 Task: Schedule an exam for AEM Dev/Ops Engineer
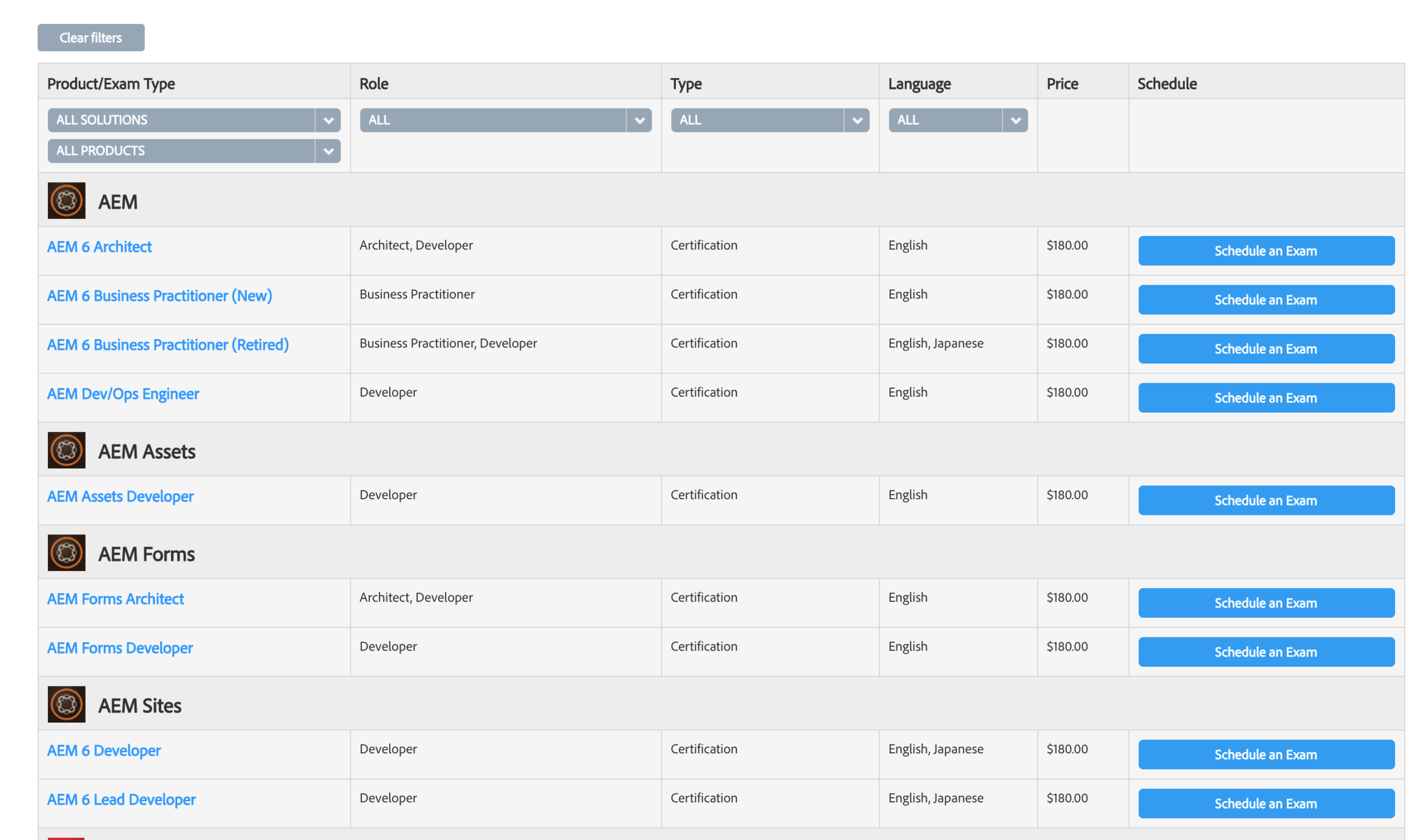1266,398
